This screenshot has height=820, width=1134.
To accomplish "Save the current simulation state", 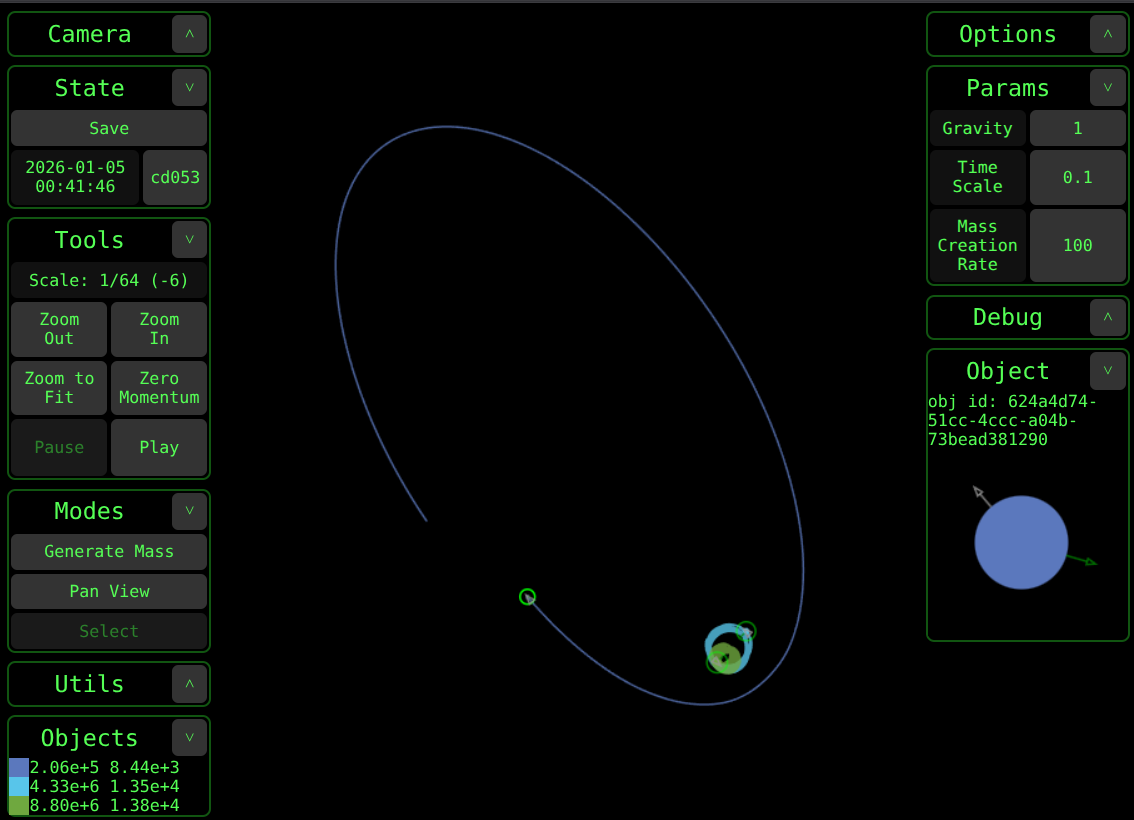I will click(109, 129).
